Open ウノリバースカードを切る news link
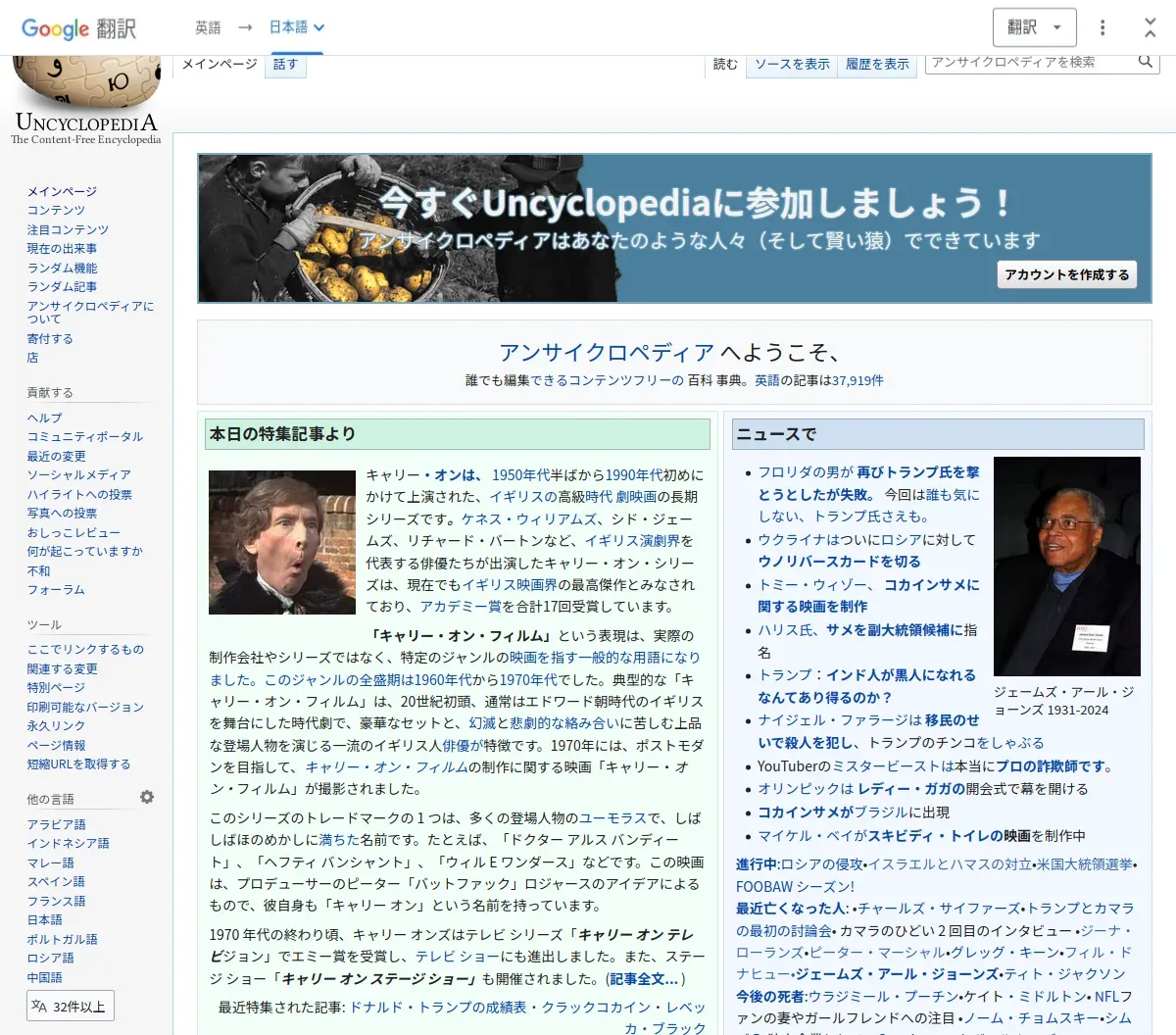The width and height of the screenshot is (1176, 1035). (839, 561)
